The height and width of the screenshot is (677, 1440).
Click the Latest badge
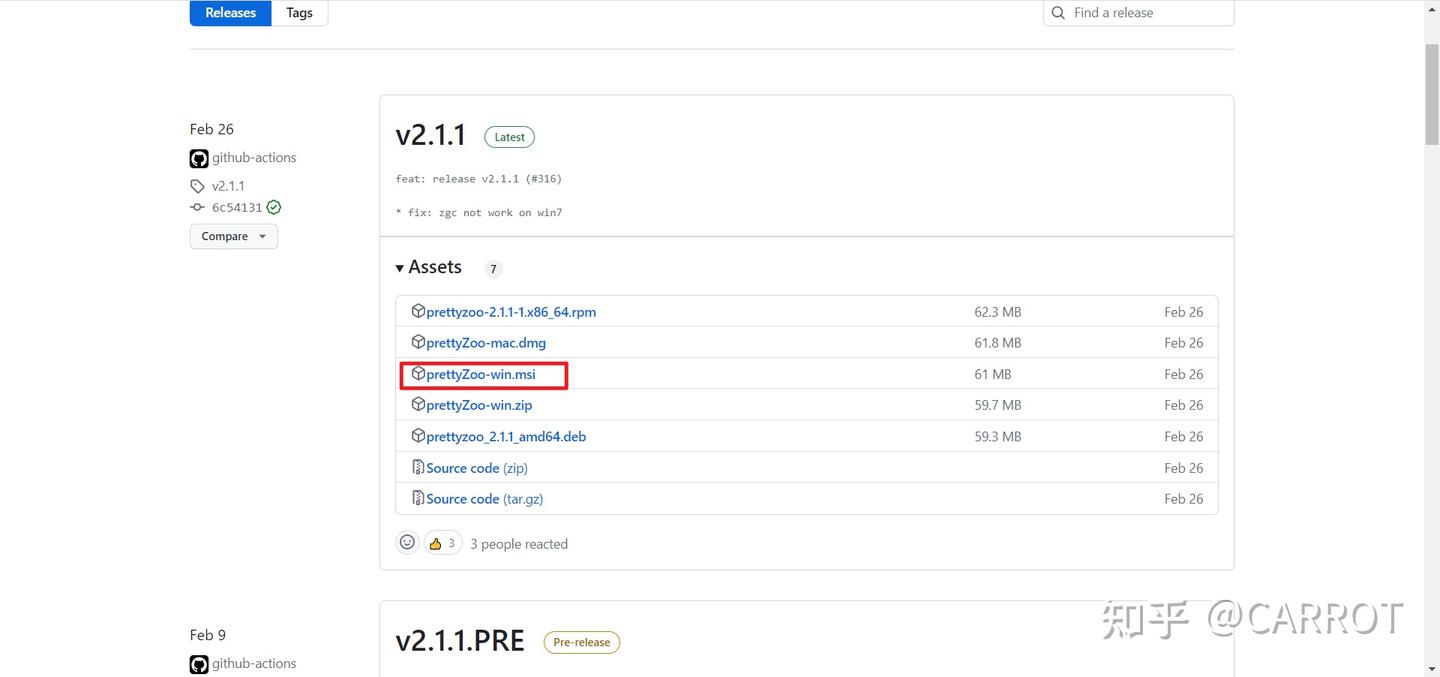click(510, 137)
